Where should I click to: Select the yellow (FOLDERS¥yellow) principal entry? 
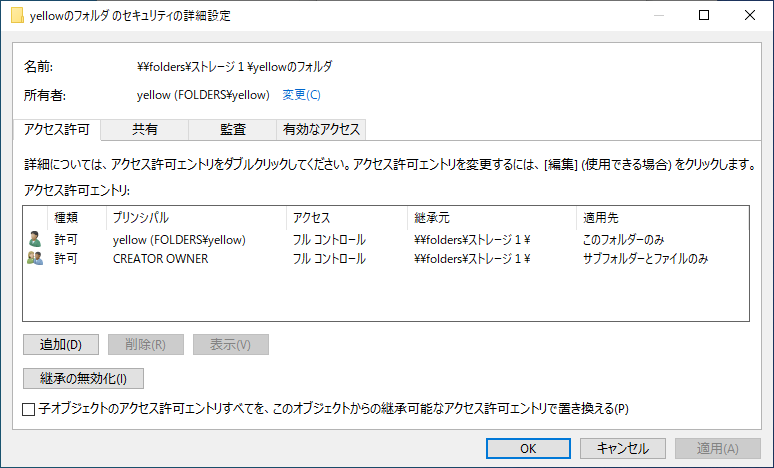click(x=179, y=240)
